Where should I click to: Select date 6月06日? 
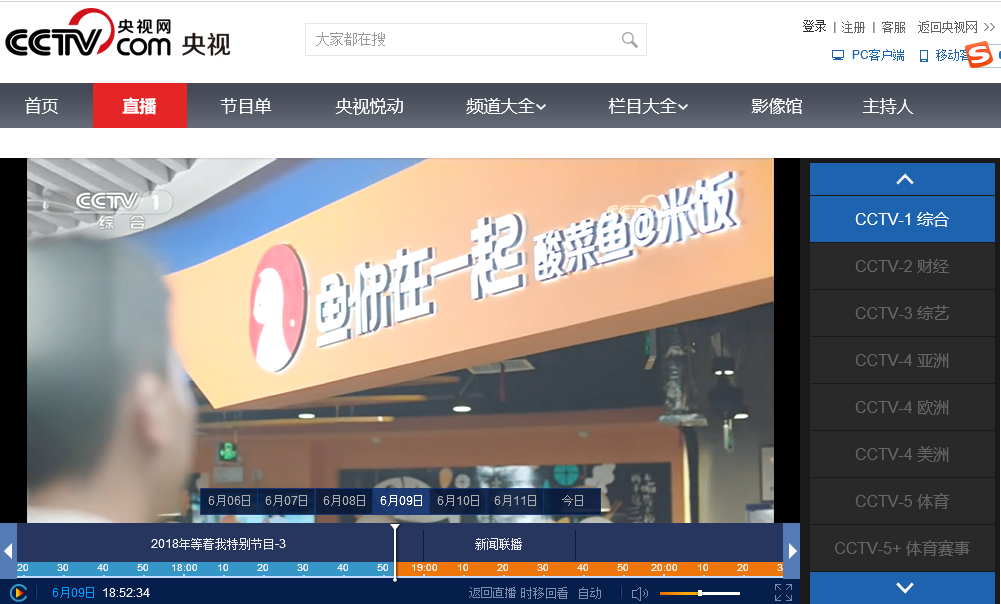coord(229,501)
